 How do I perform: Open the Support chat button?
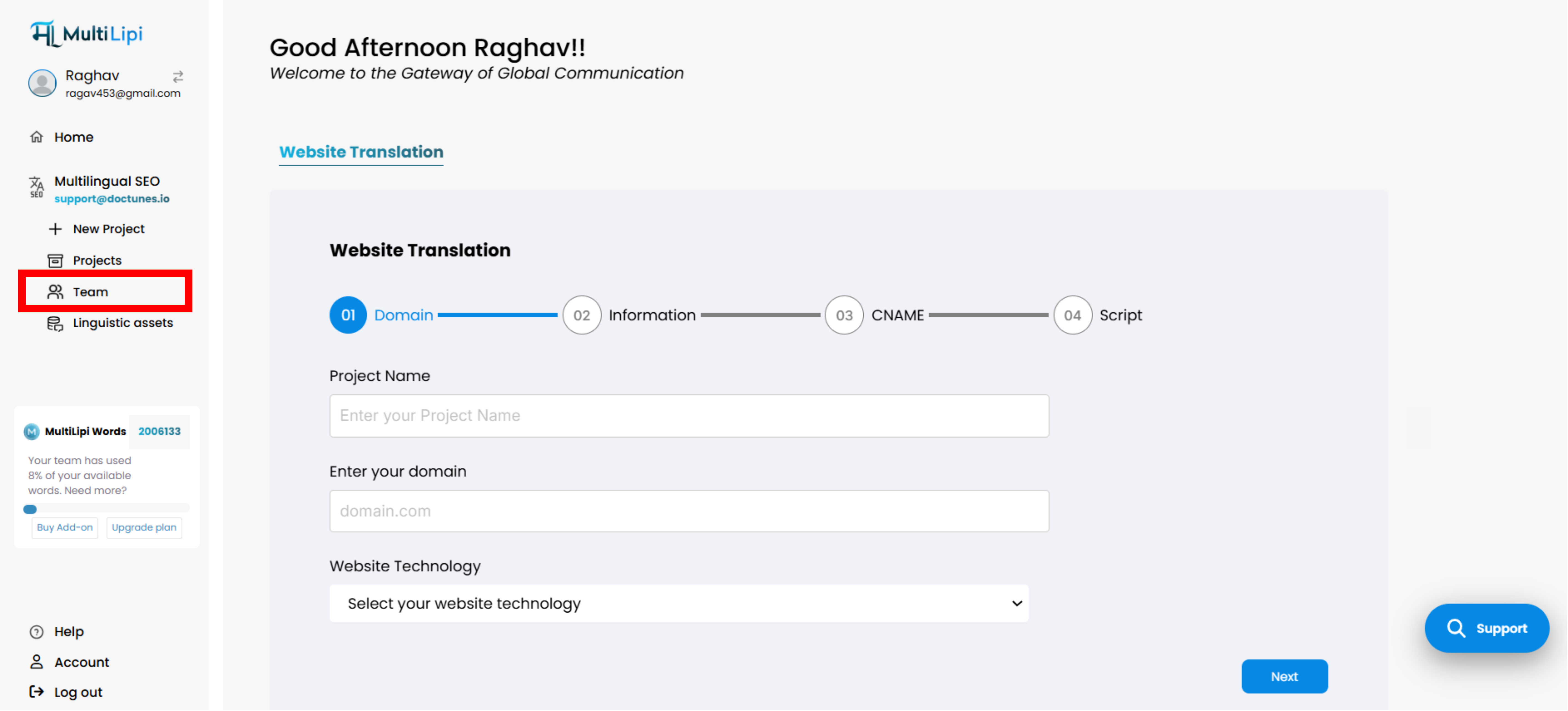pos(1486,628)
